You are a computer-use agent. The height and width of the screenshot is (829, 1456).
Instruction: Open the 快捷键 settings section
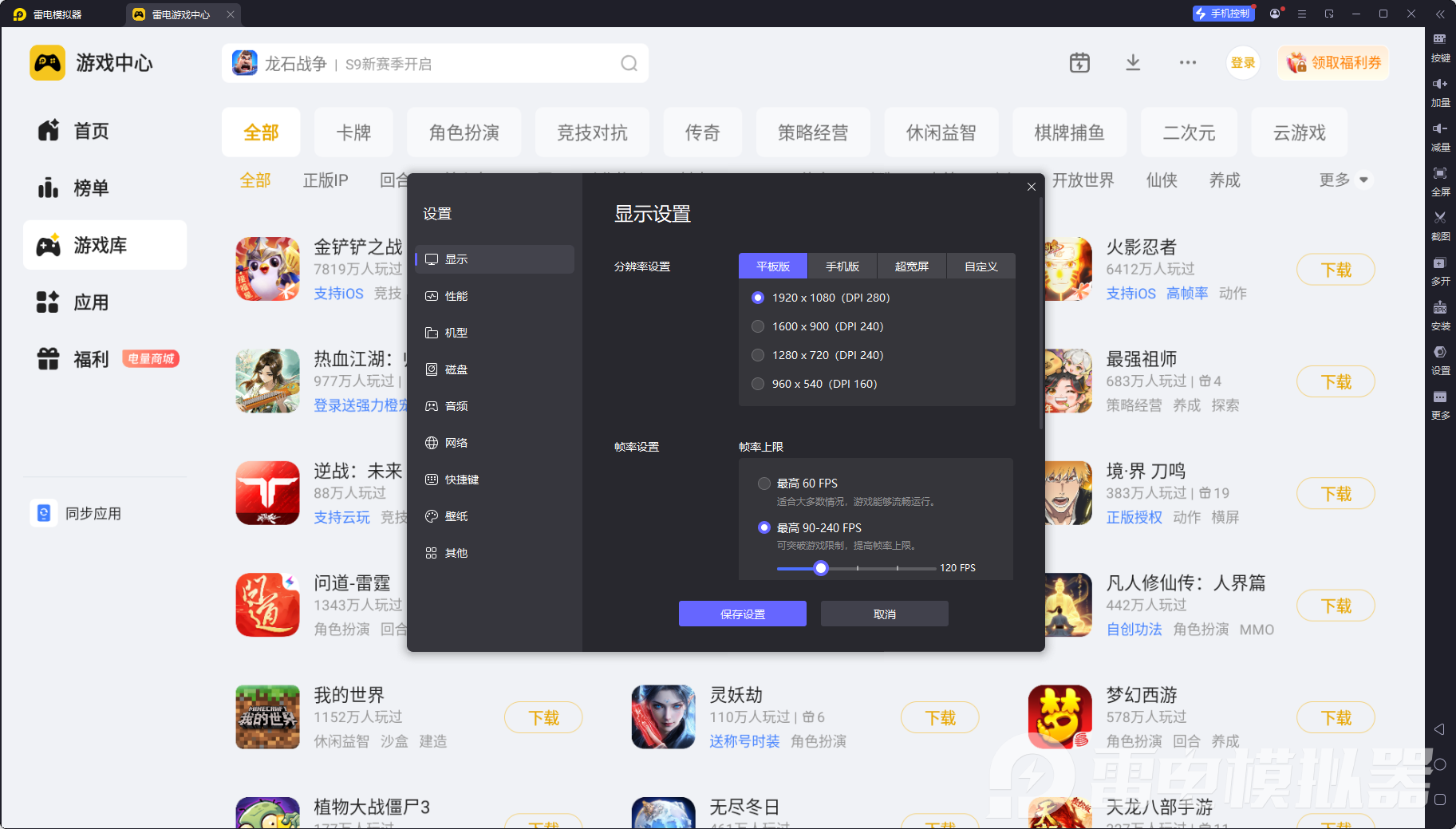(495, 480)
